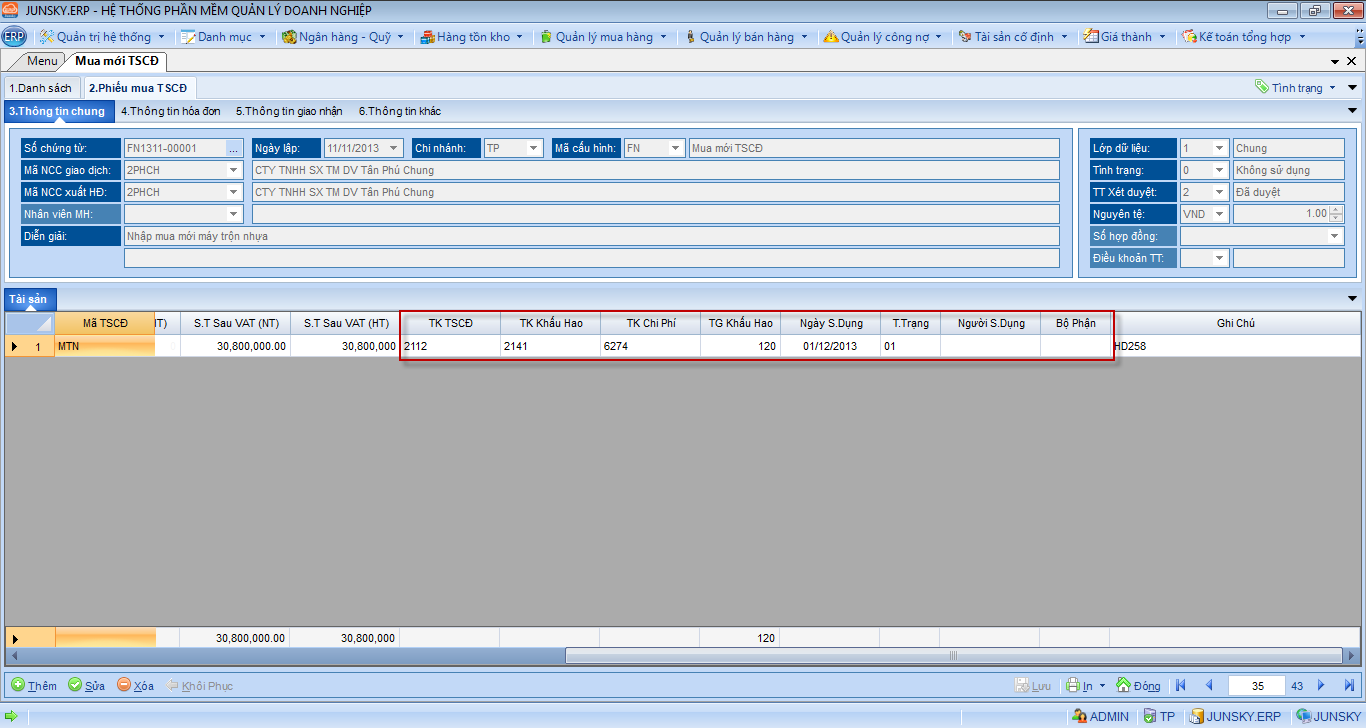Click the ADMIN user status icon
This screenshot has width=1366, height=728.
coord(1079,716)
